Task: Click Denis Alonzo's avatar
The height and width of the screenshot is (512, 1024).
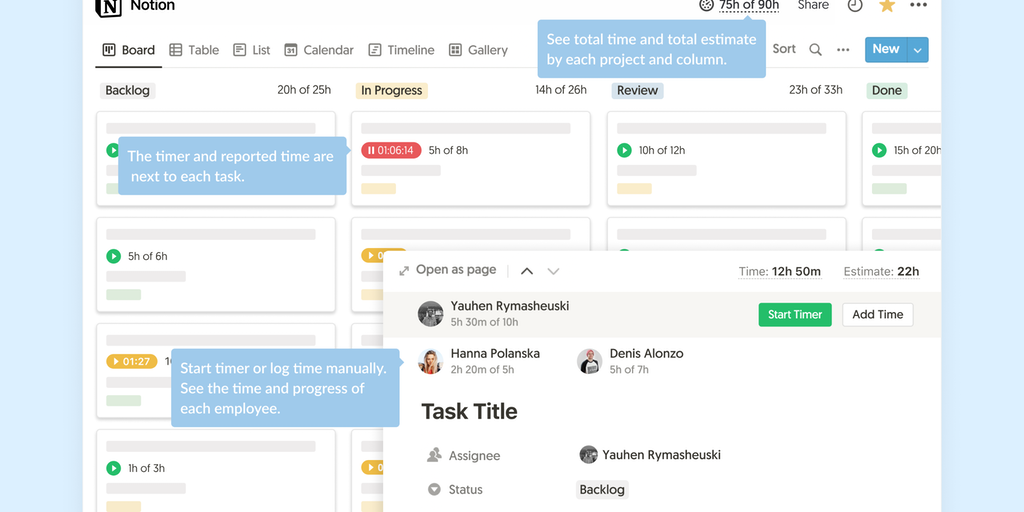Action: point(590,361)
